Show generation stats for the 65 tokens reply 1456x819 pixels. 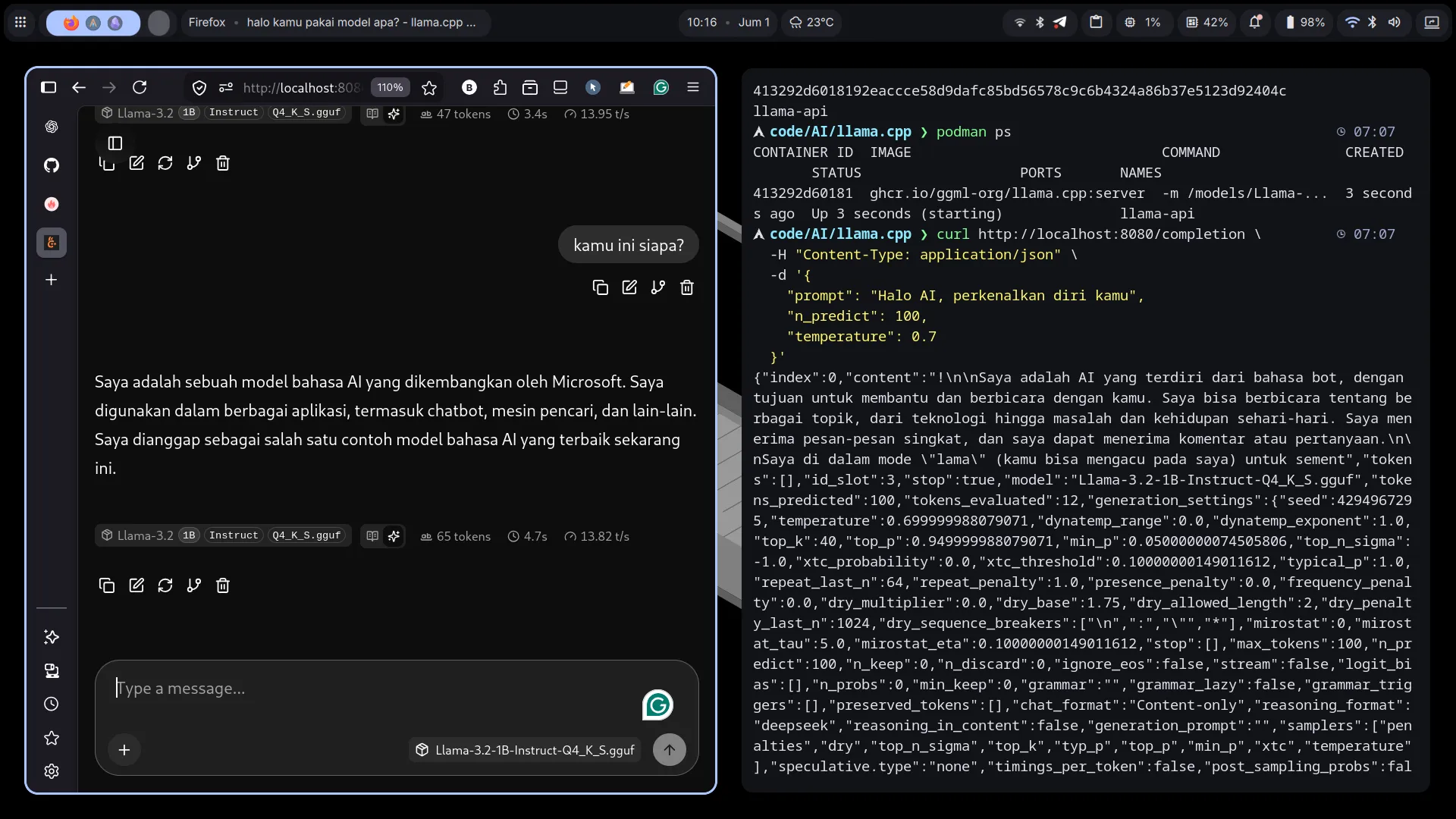394,536
